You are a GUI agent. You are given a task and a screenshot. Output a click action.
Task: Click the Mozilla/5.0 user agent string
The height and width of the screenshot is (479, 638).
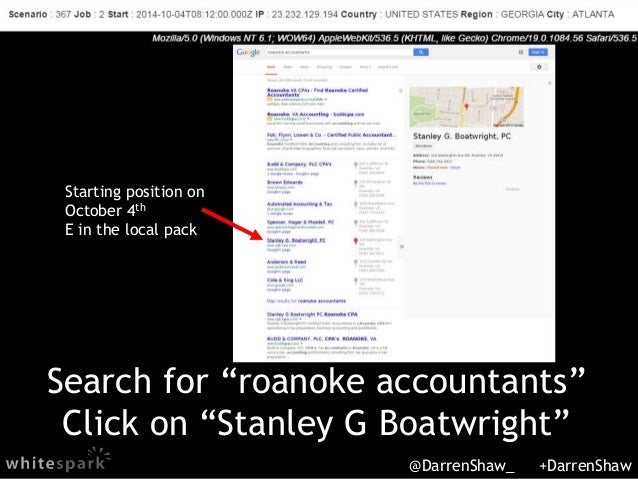[x=394, y=38]
